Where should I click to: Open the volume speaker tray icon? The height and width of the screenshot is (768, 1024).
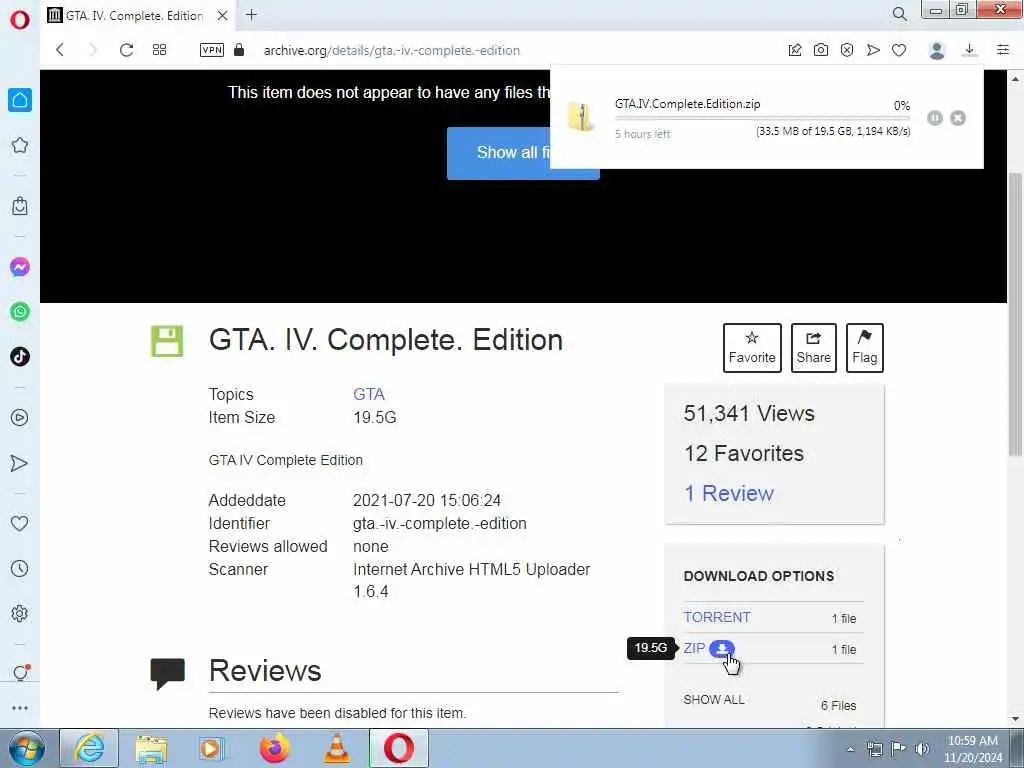[922, 749]
